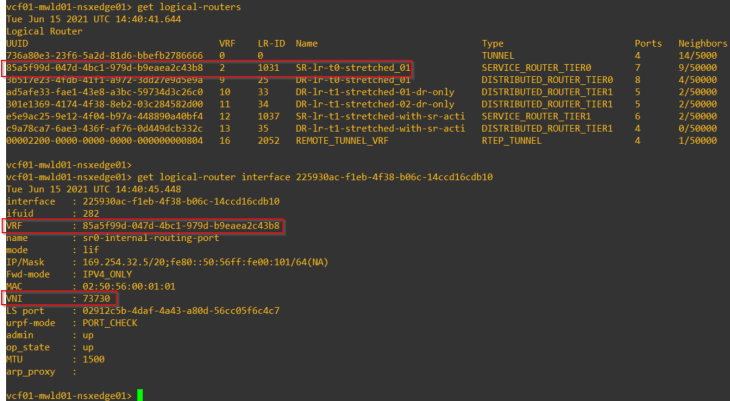Click the DR-lr-t1-stretched-01-dr-only name
The image size is (730, 401).
point(375,92)
